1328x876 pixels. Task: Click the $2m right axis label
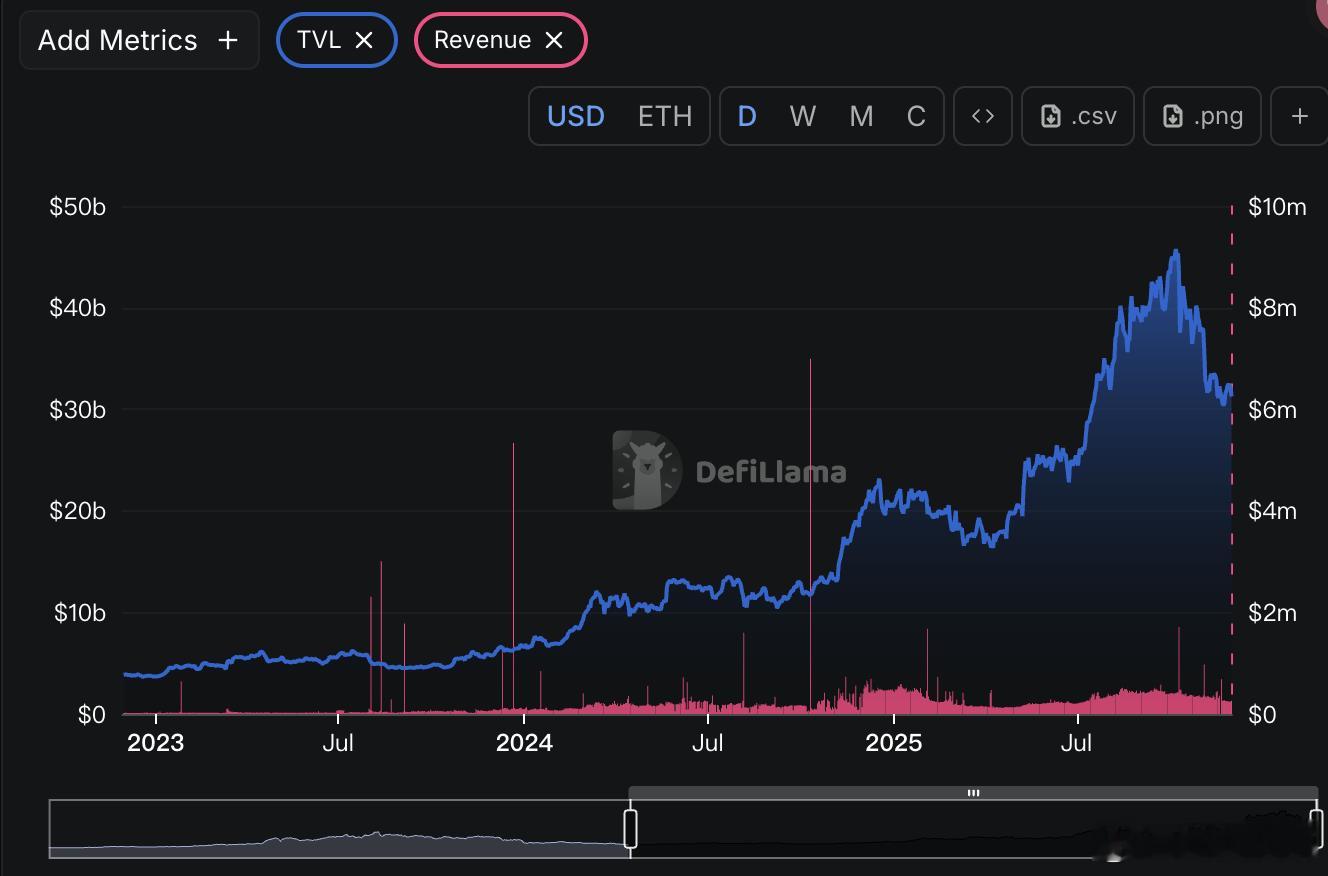1272,613
